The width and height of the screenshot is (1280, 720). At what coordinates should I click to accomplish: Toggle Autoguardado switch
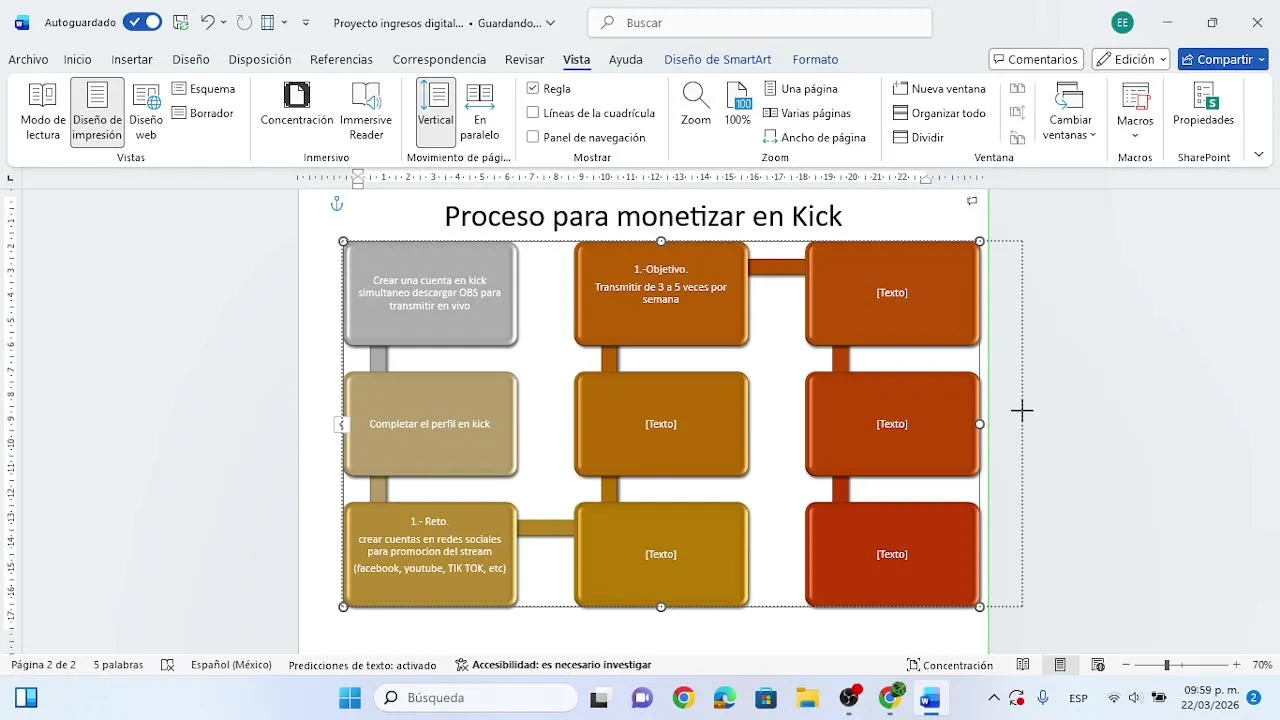[x=142, y=22]
